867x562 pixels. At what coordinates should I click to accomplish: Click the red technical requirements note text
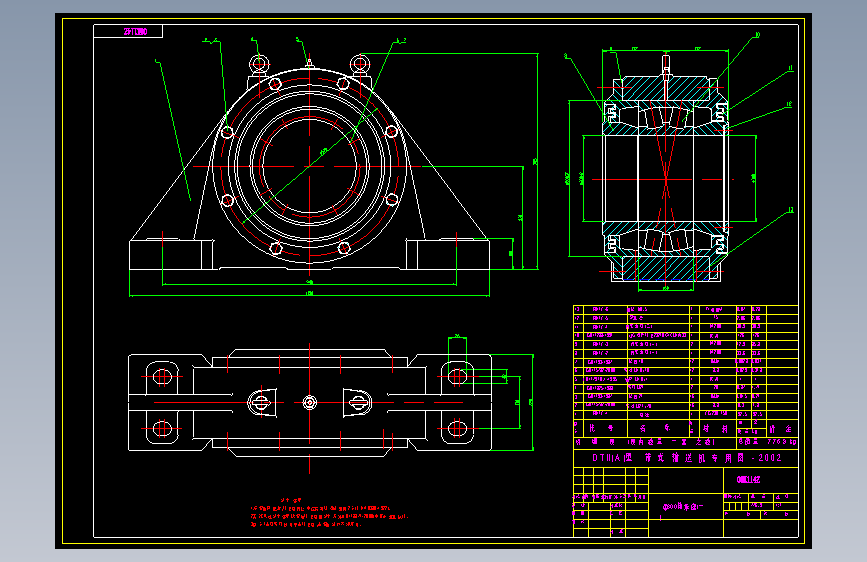point(328,512)
